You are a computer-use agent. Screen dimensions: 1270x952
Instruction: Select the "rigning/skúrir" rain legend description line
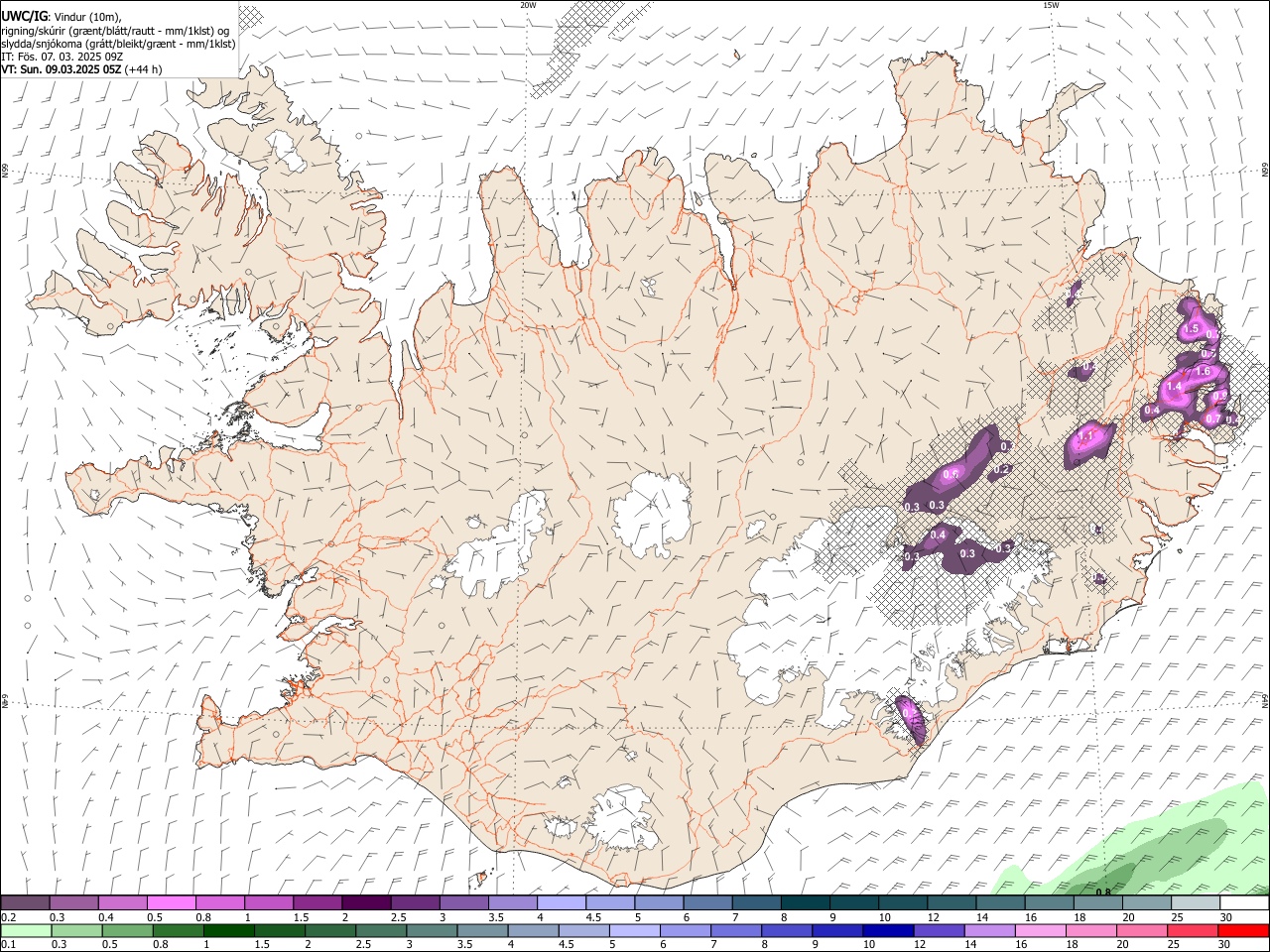[x=116, y=30]
